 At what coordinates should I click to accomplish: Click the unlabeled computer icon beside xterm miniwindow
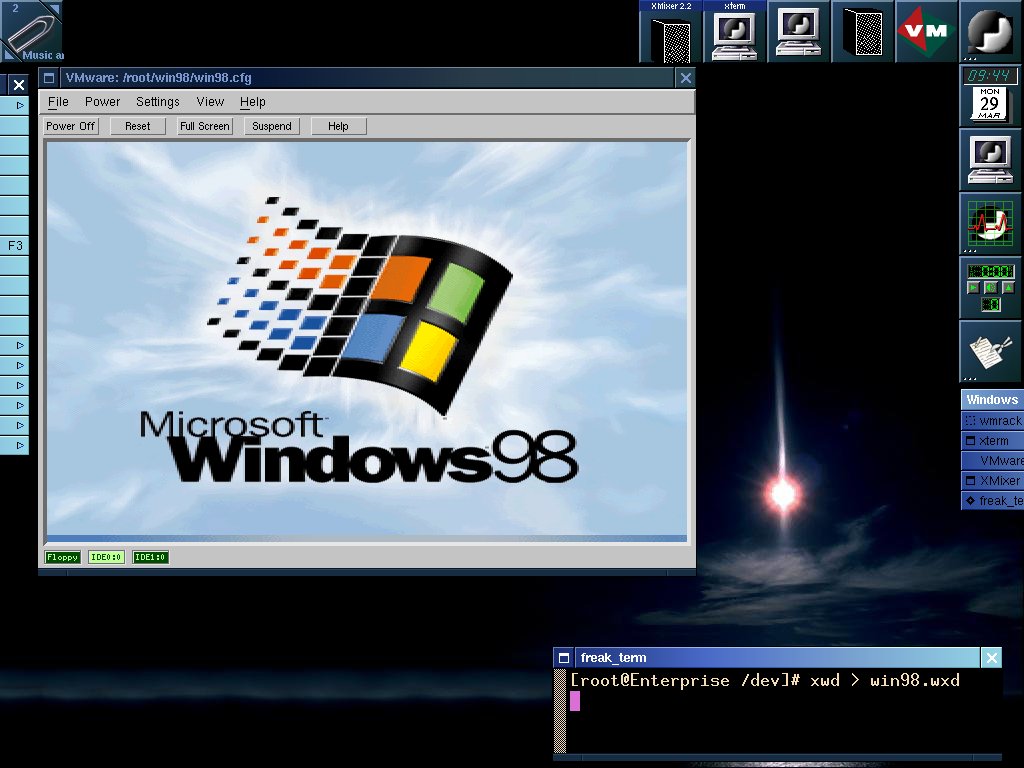[x=798, y=31]
